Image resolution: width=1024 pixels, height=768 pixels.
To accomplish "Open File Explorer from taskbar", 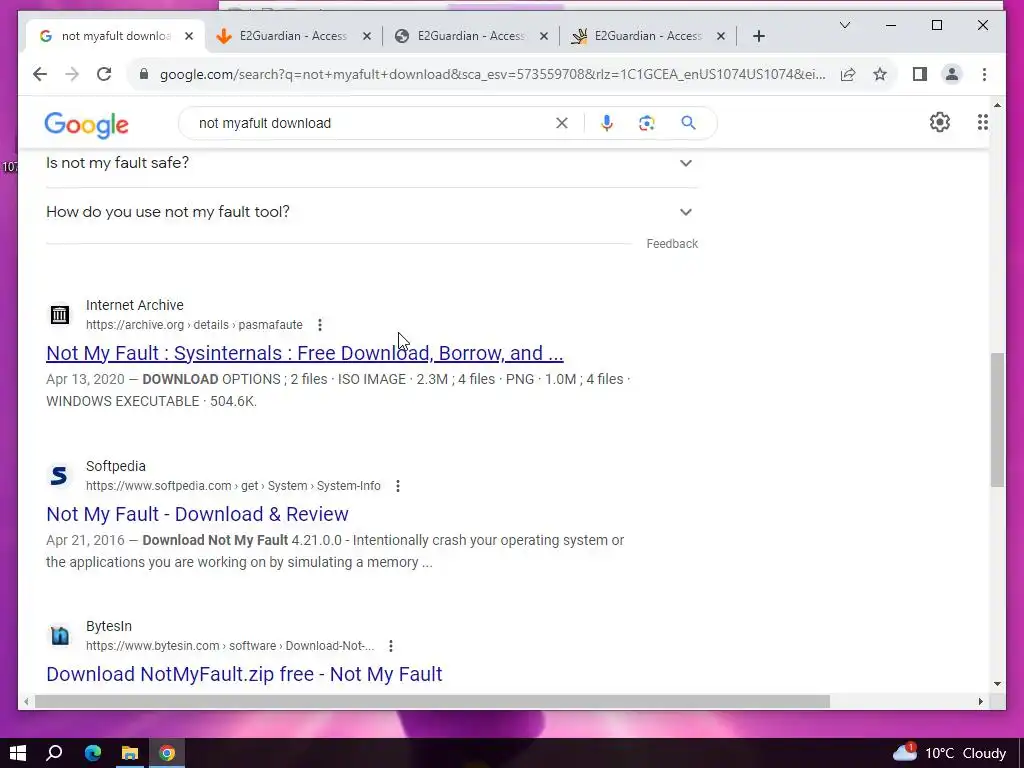I will [130, 753].
